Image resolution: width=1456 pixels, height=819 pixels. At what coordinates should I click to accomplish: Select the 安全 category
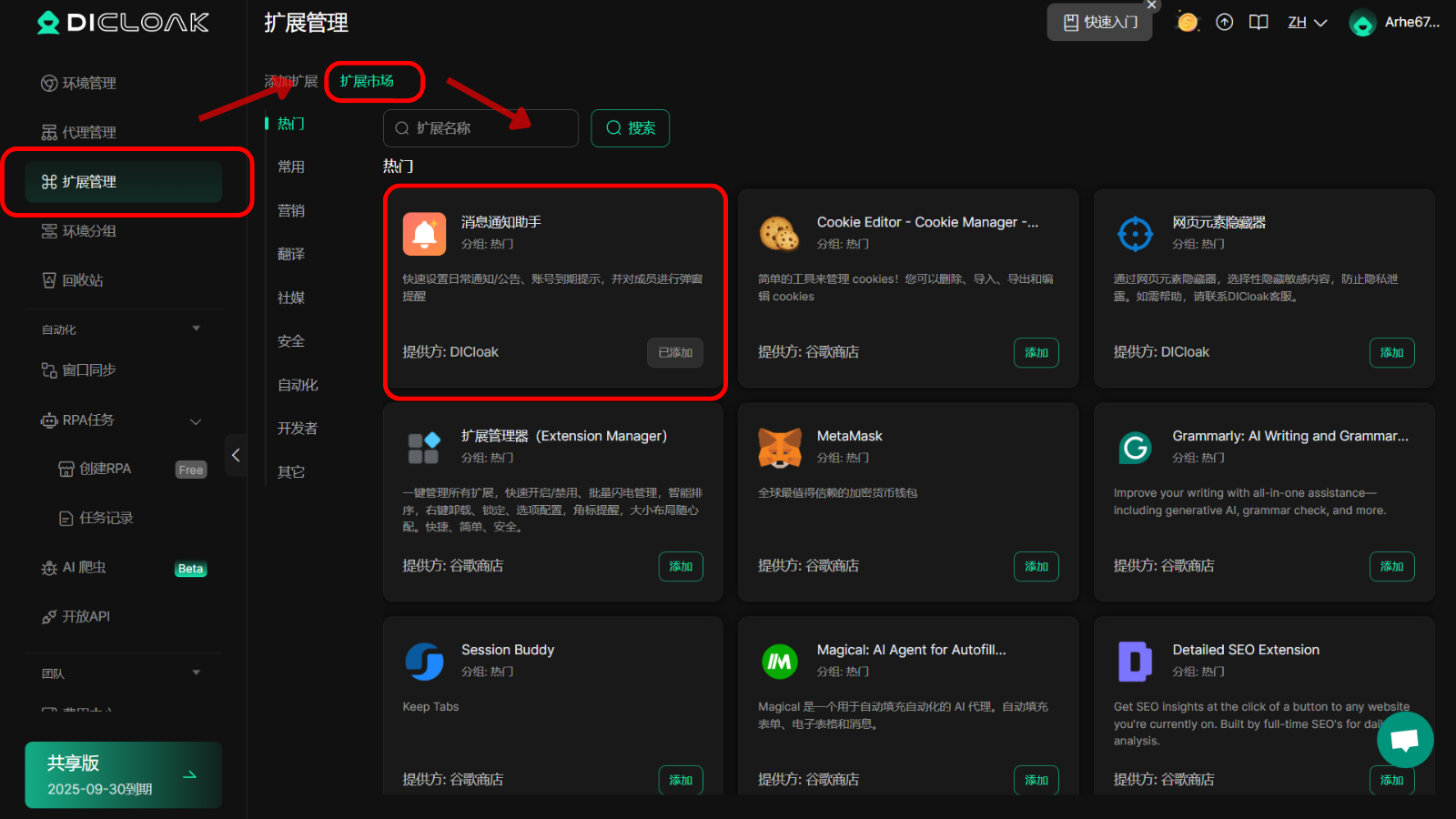coord(291,342)
